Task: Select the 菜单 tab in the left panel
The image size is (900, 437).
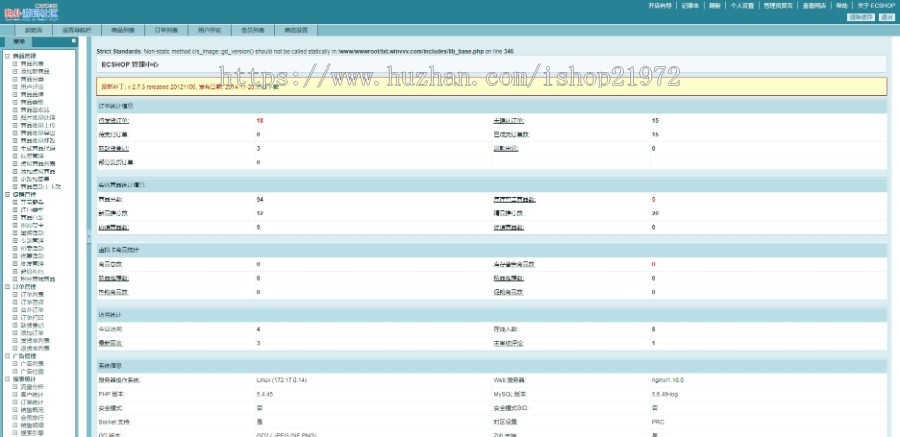Action: click(19, 42)
